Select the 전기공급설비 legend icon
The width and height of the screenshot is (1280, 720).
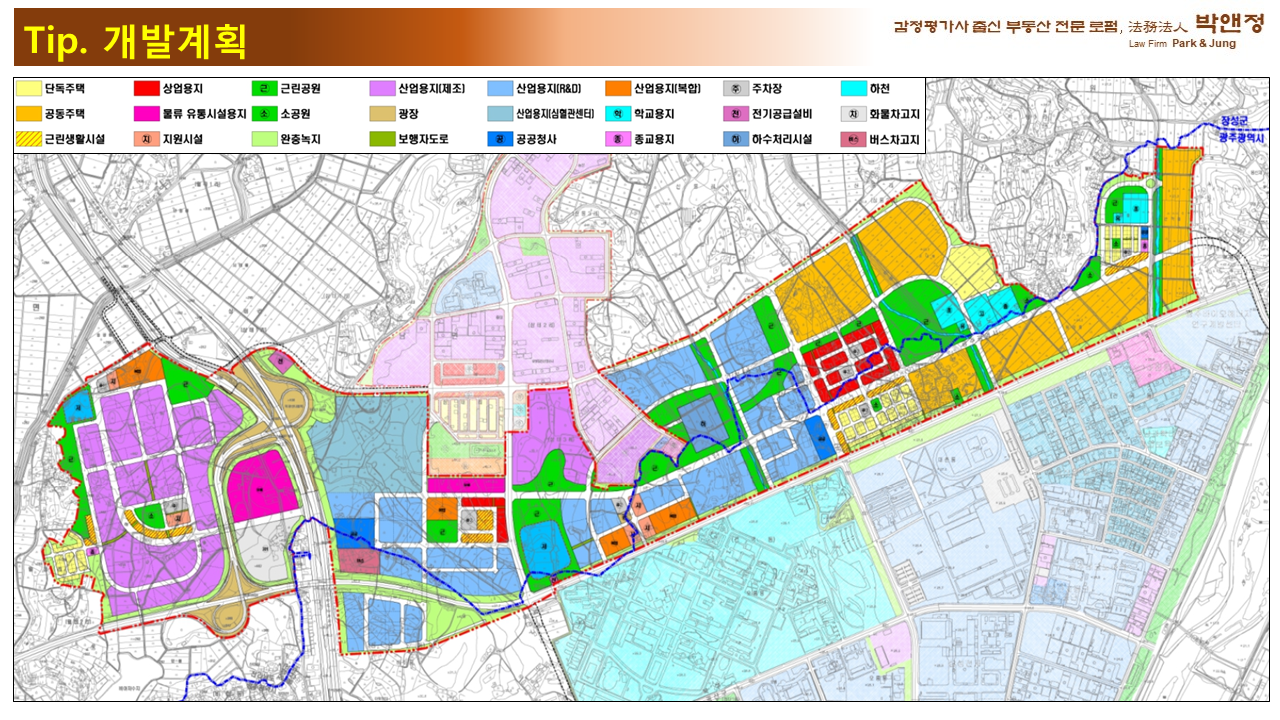click(736, 114)
